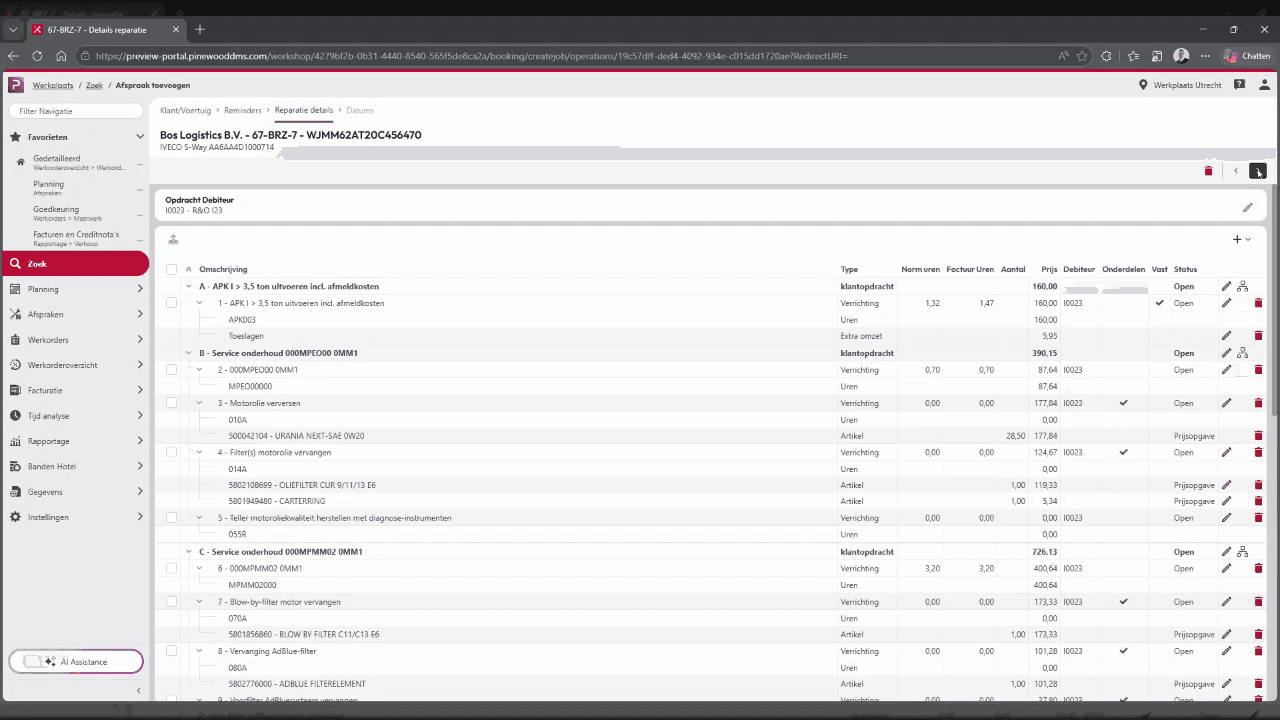Tick checkbox for Motorolie verversen
The height and width of the screenshot is (720, 1280).
coord(172,403)
